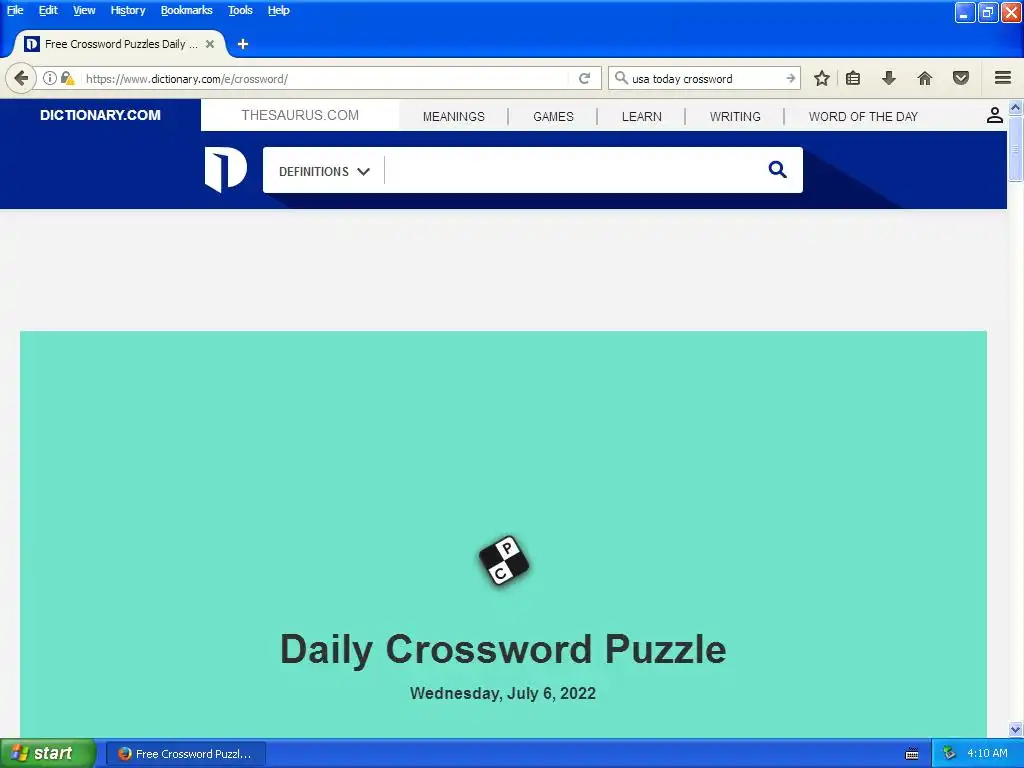Click the date Wednesday, July 6, 2022
Screen dimensions: 1024x768
tap(503, 693)
